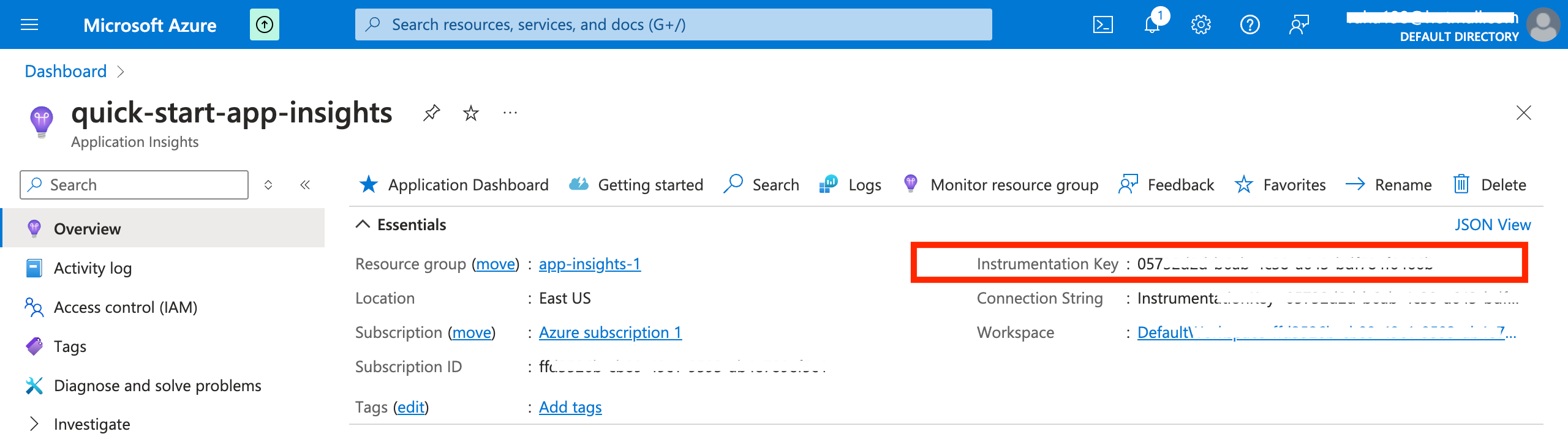Screen dimensions: 1568x434
Task: Click the toolbar Feedback command
Action: point(1166,184)
